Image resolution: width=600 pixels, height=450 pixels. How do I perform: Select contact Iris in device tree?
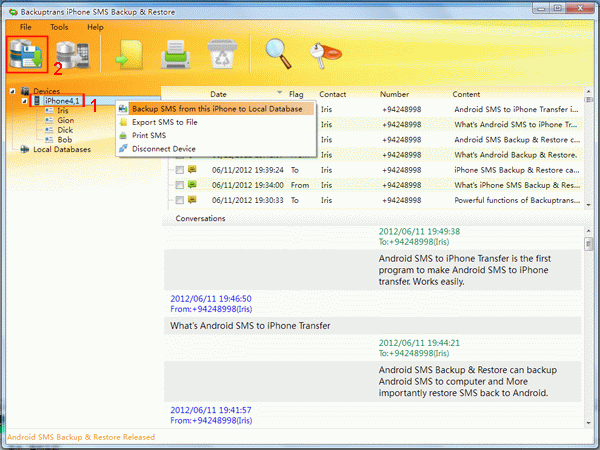(63, 111)
